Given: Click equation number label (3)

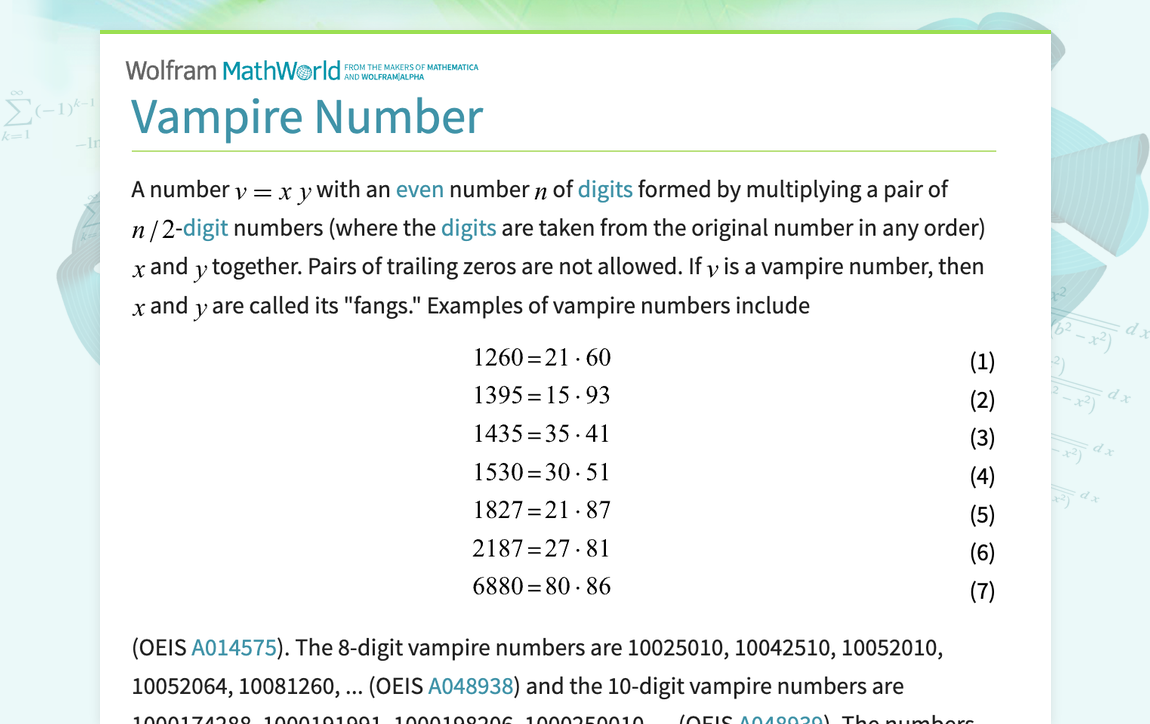Looking at the screenshot, I should click(982, 438).
